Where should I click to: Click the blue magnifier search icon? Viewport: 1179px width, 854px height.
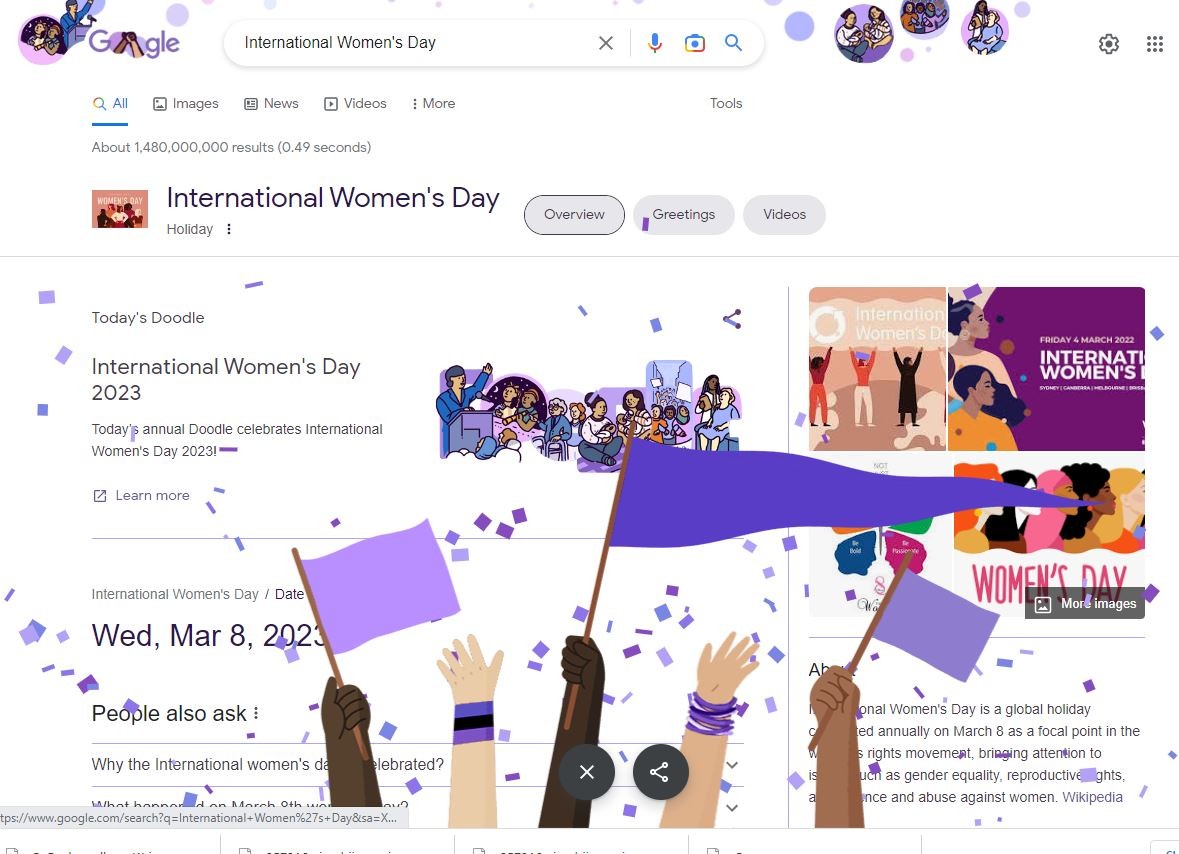click(x=733, y=43)
